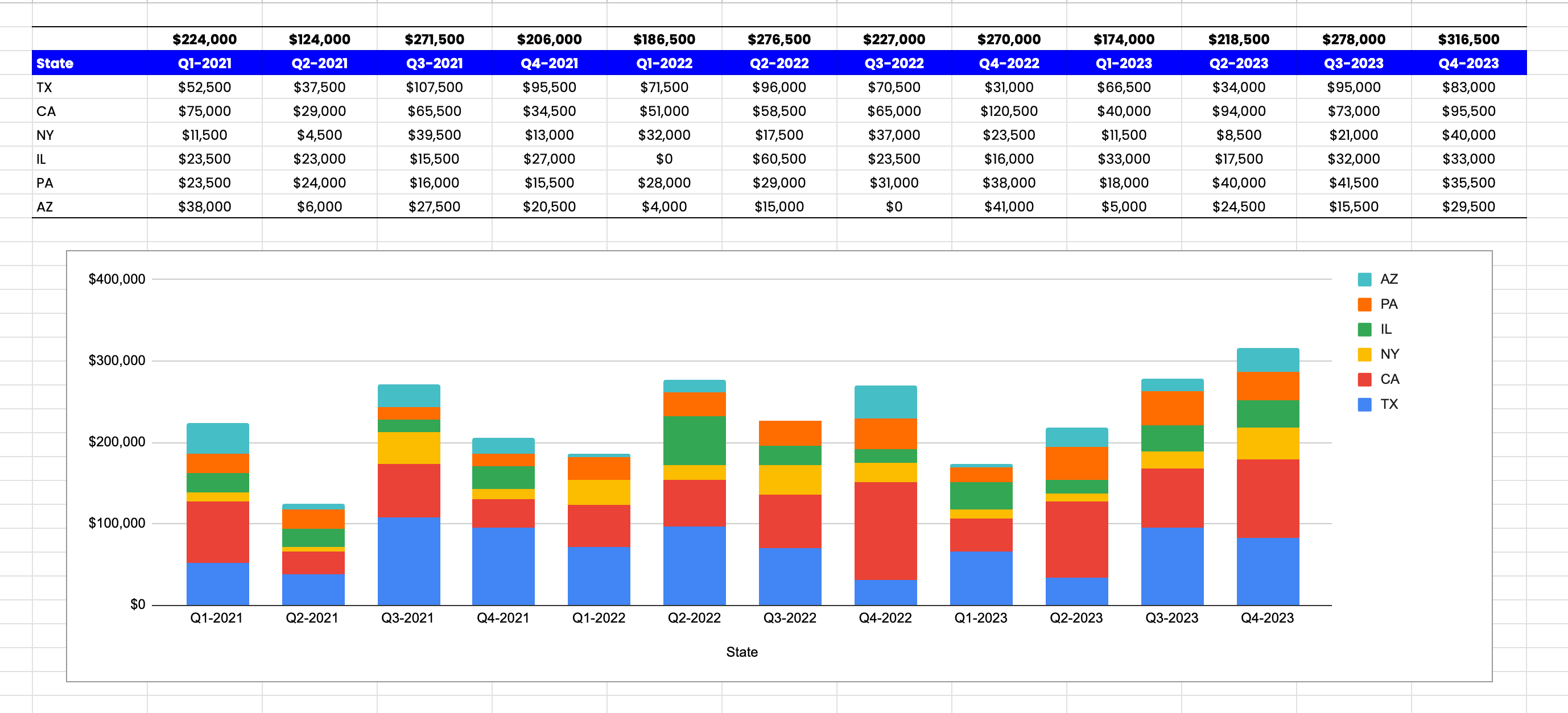The width and height of the screenshot is (1568, 713).
Task: Select the AZ row label cell
Action: (89, 207)
